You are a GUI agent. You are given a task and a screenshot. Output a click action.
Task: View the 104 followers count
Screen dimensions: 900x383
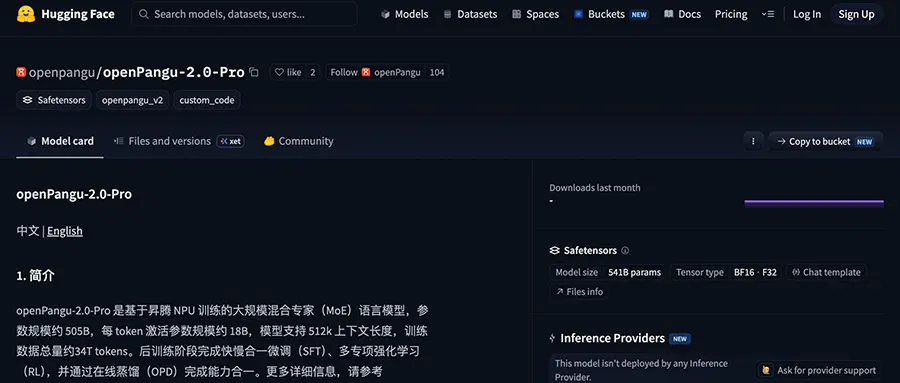437,72
